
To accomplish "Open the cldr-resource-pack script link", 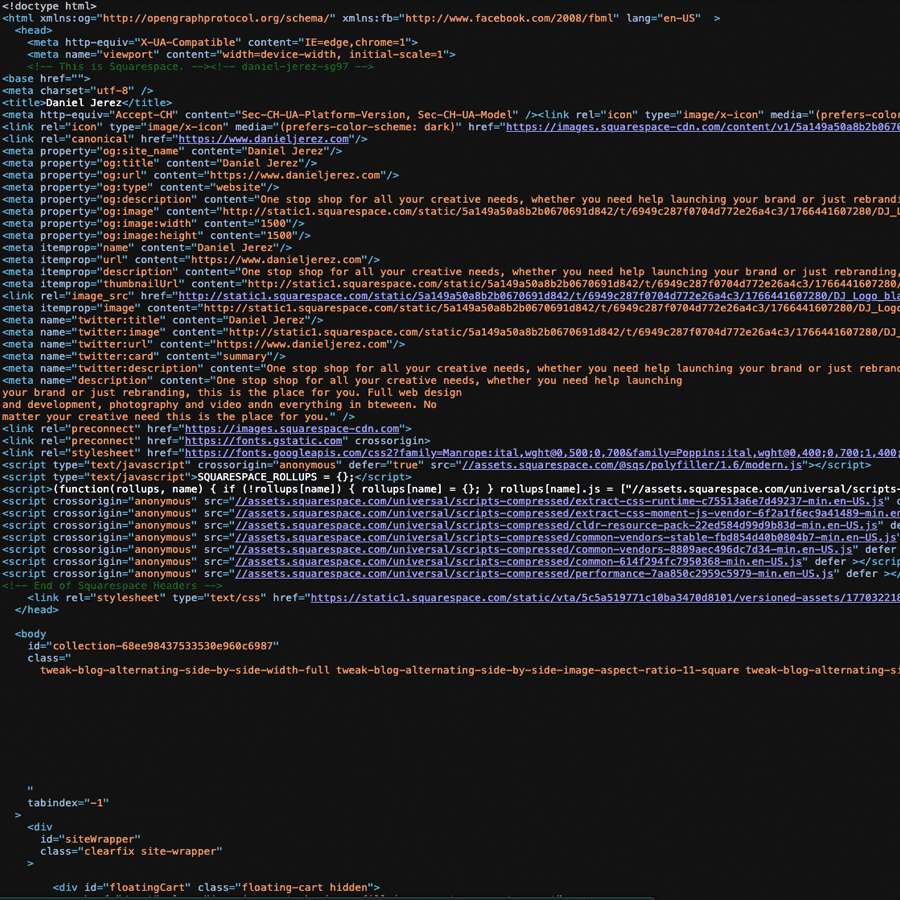I will point(556,525).
